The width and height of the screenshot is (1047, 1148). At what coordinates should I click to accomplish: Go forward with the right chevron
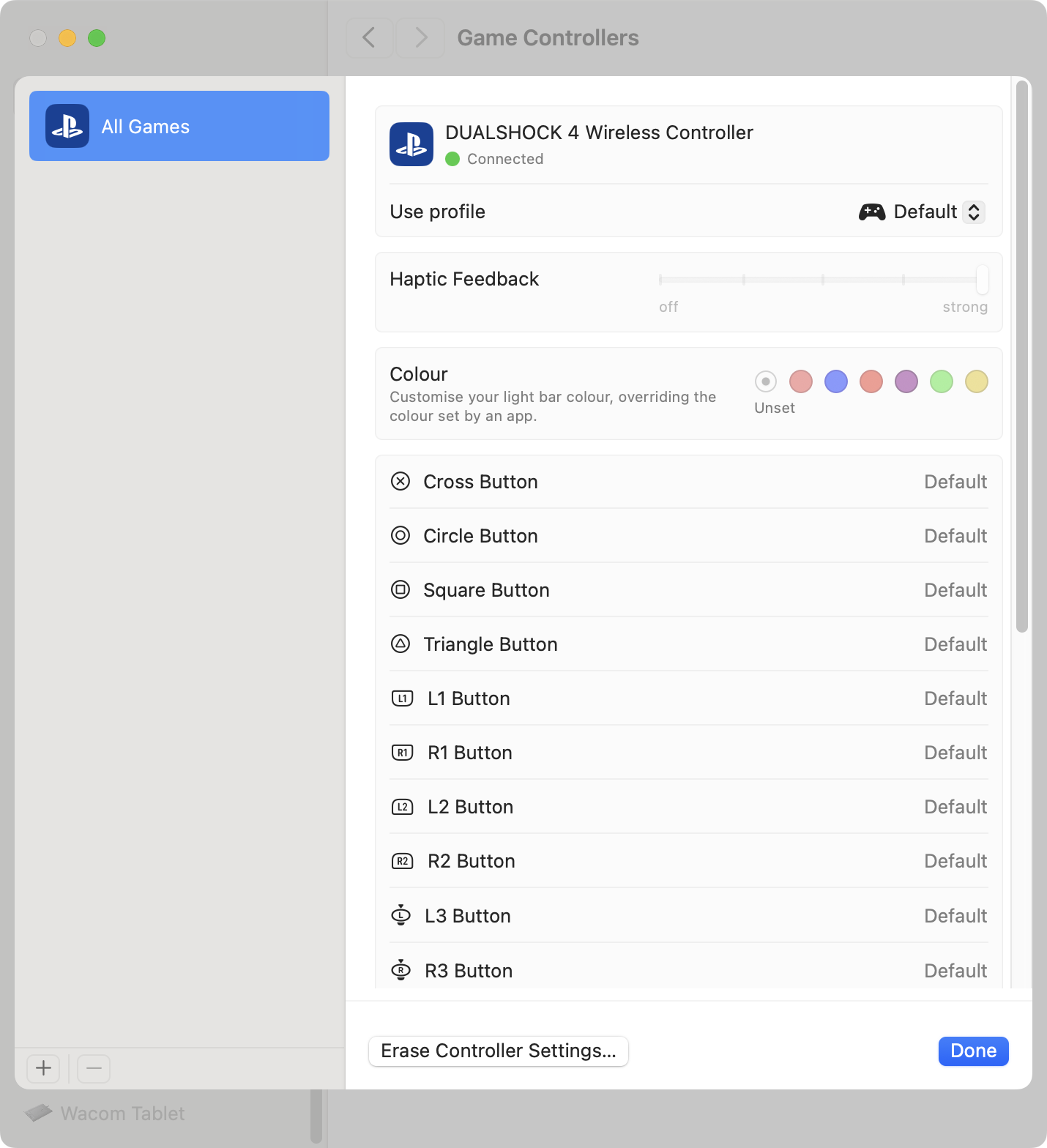point(420,37)
